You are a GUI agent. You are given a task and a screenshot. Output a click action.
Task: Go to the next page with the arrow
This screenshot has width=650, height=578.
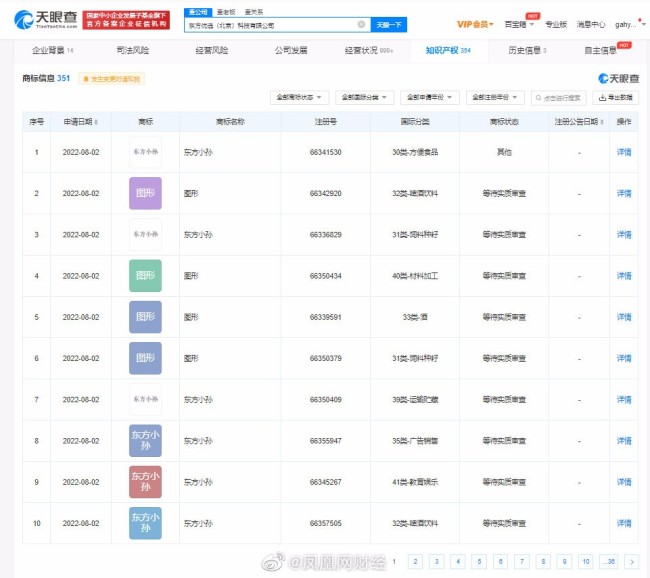(x=632, y=562)
